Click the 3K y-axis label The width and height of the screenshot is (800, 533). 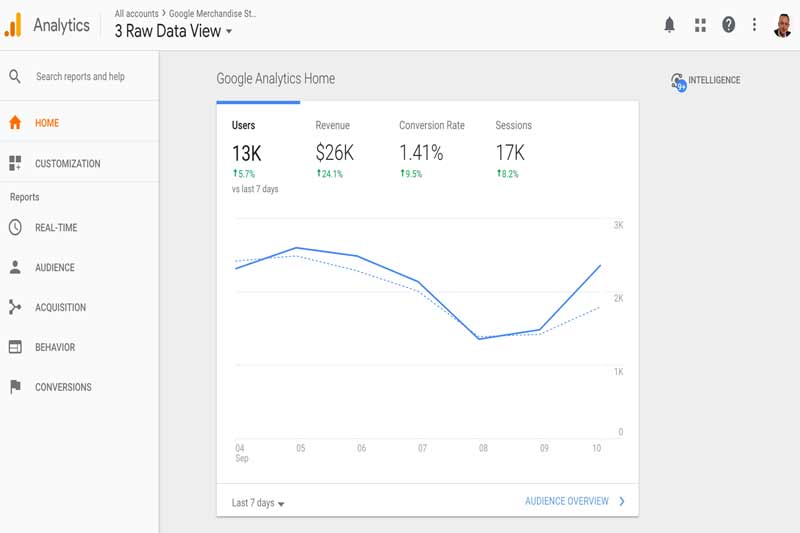click(618, 225)
